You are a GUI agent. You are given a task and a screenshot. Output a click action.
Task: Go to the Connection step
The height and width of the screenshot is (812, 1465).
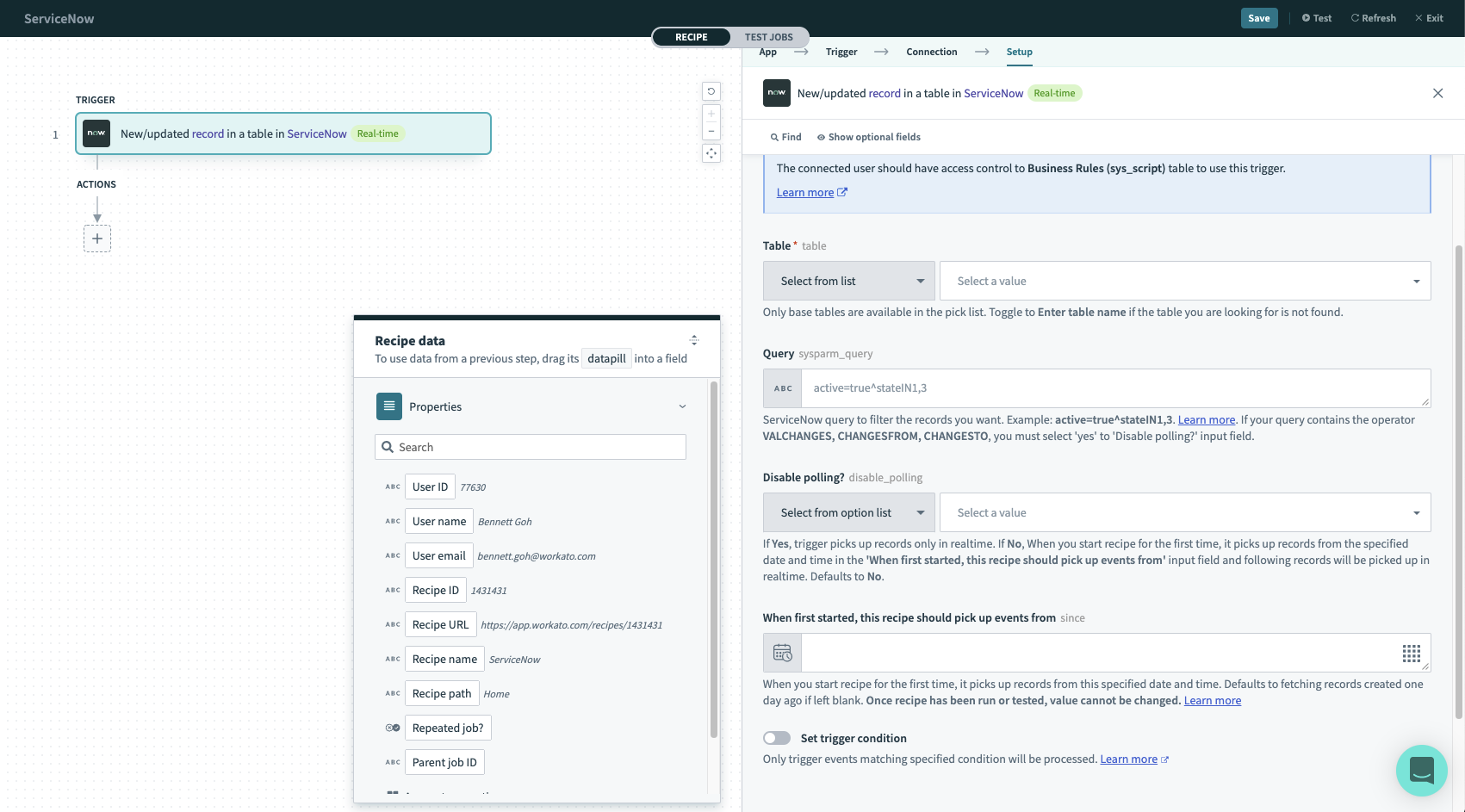pyautogui.click(x=931, y=52)
